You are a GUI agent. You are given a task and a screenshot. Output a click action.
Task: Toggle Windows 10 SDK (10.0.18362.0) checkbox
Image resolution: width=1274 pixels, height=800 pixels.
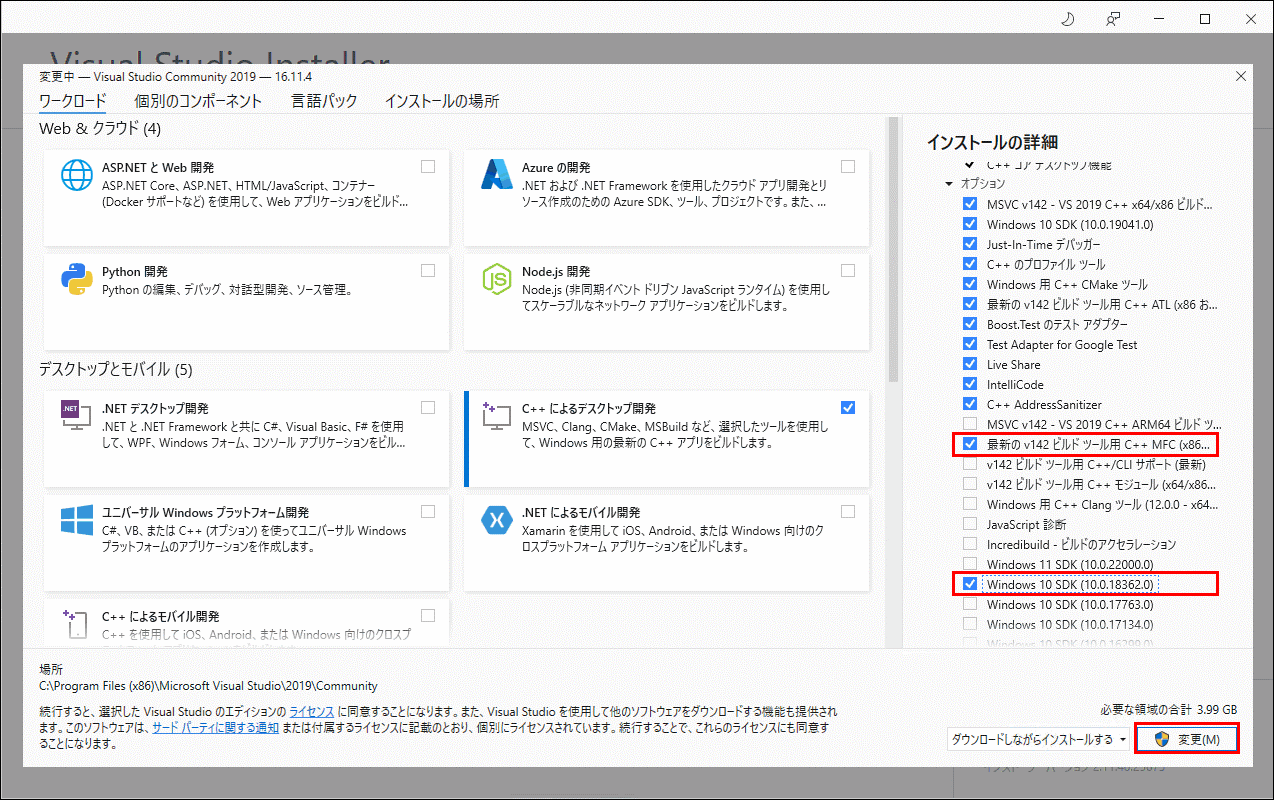coord(969,584)
